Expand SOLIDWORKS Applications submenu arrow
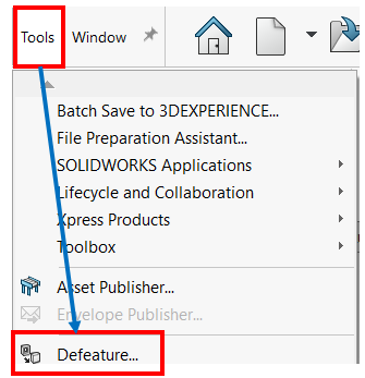Screen dimensions: 365x378 click(x=341, y=164)
